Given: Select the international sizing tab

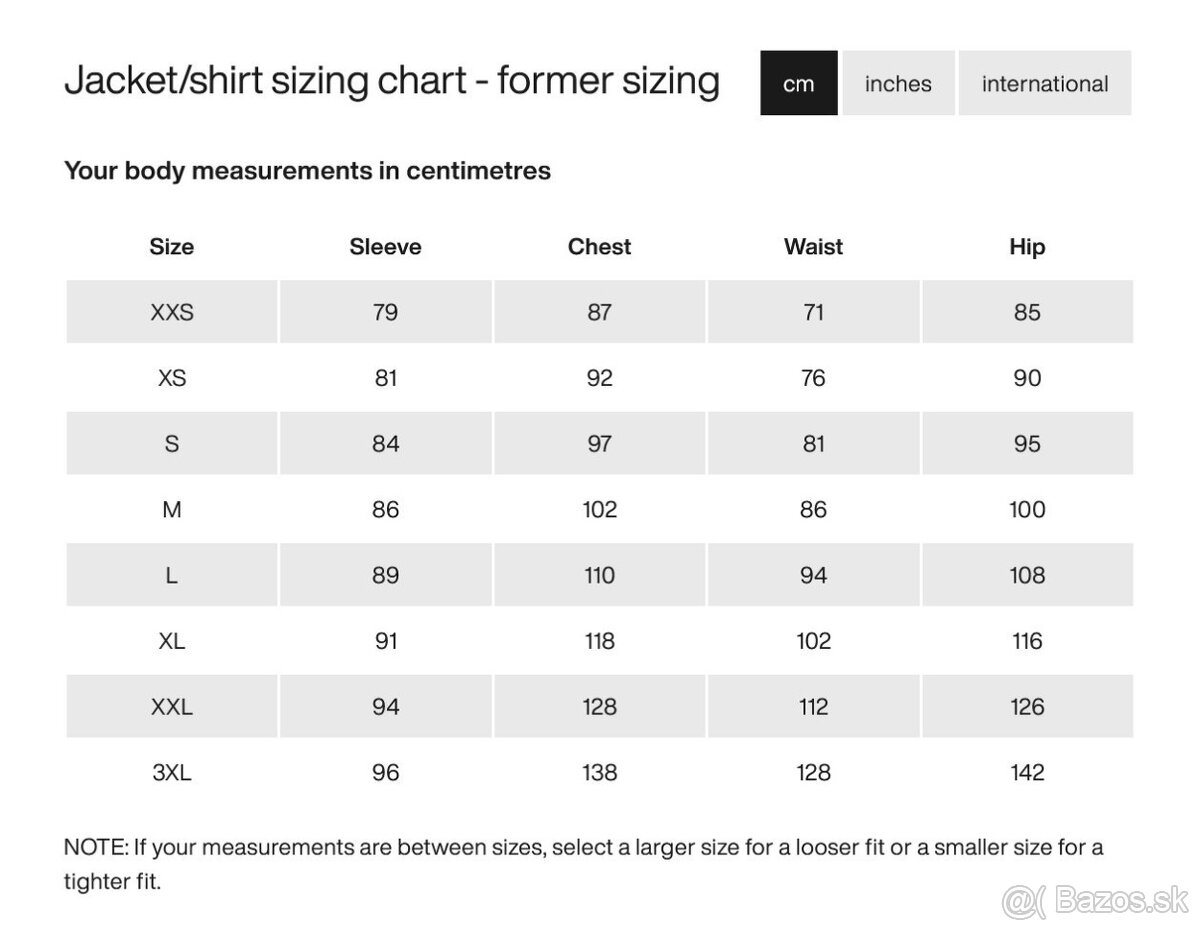Looking at the screenshot, I should point(1045,84).
